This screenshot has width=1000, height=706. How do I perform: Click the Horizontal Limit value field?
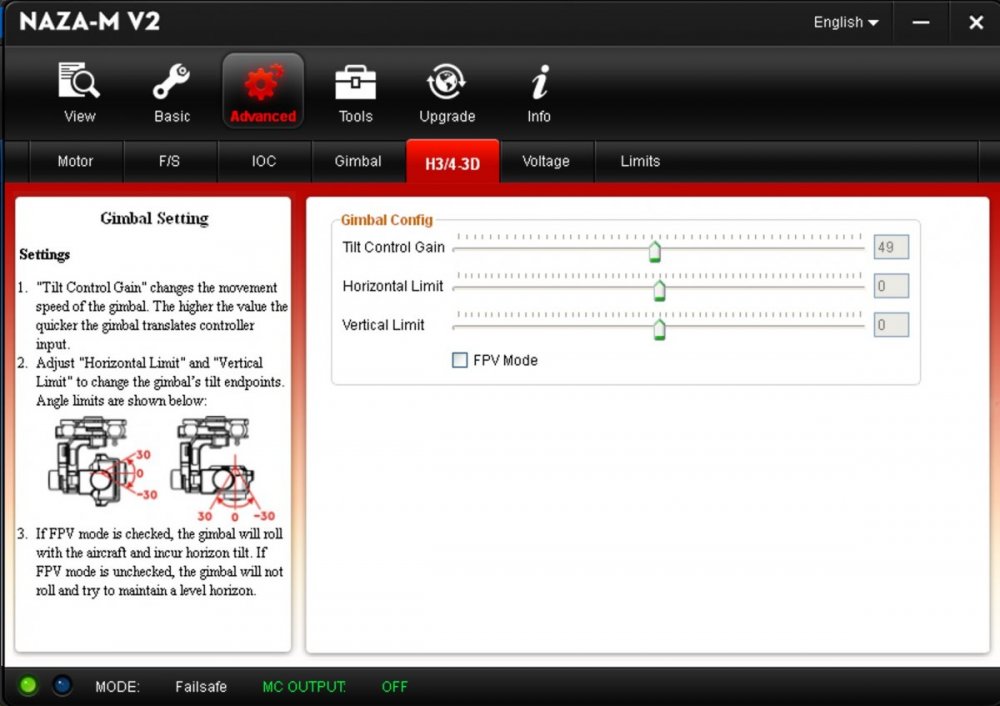891,286
